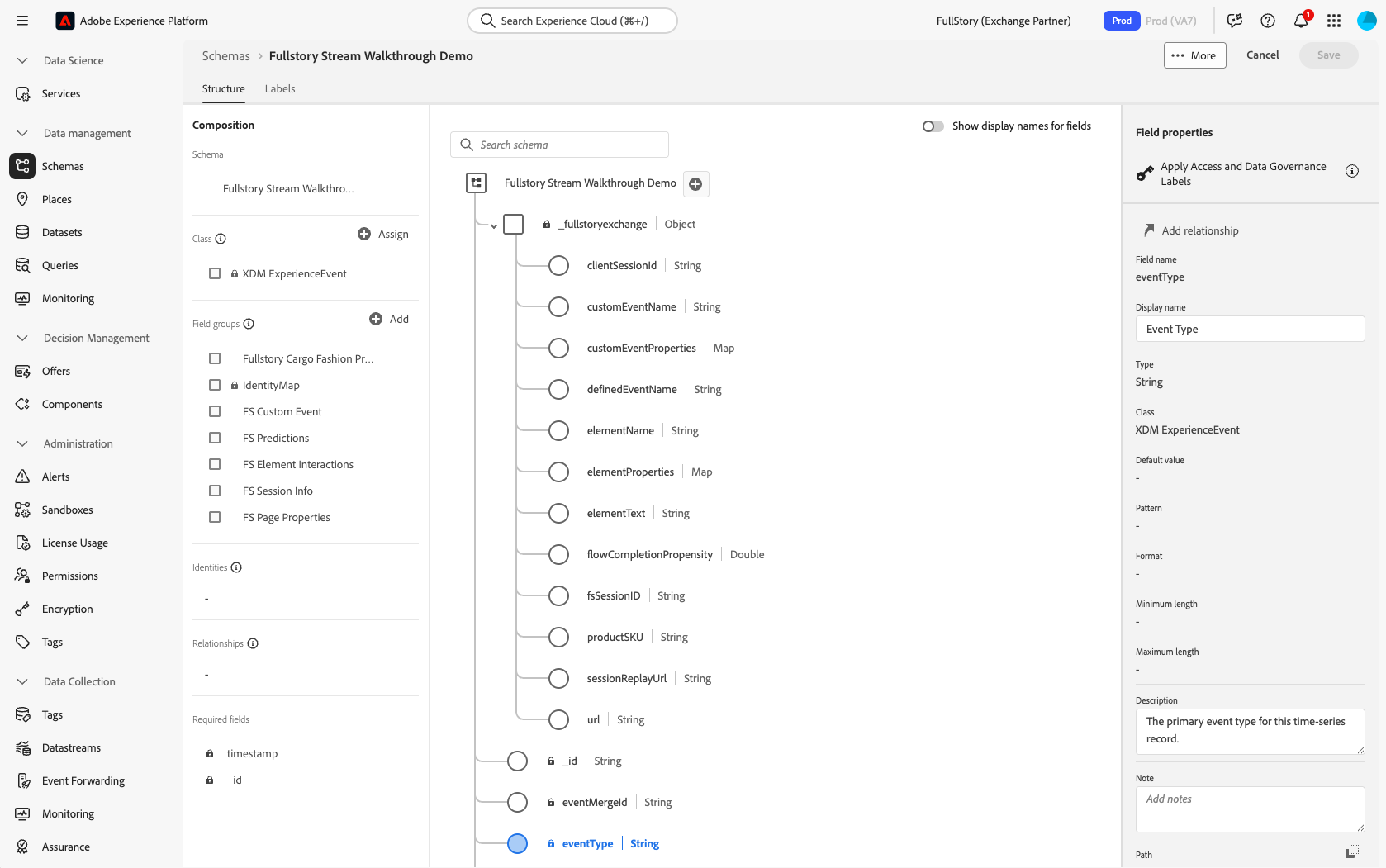Viewport: 1386px width, 868px height.
Task: Open the app switcher grid icon
Action: 1334,21
